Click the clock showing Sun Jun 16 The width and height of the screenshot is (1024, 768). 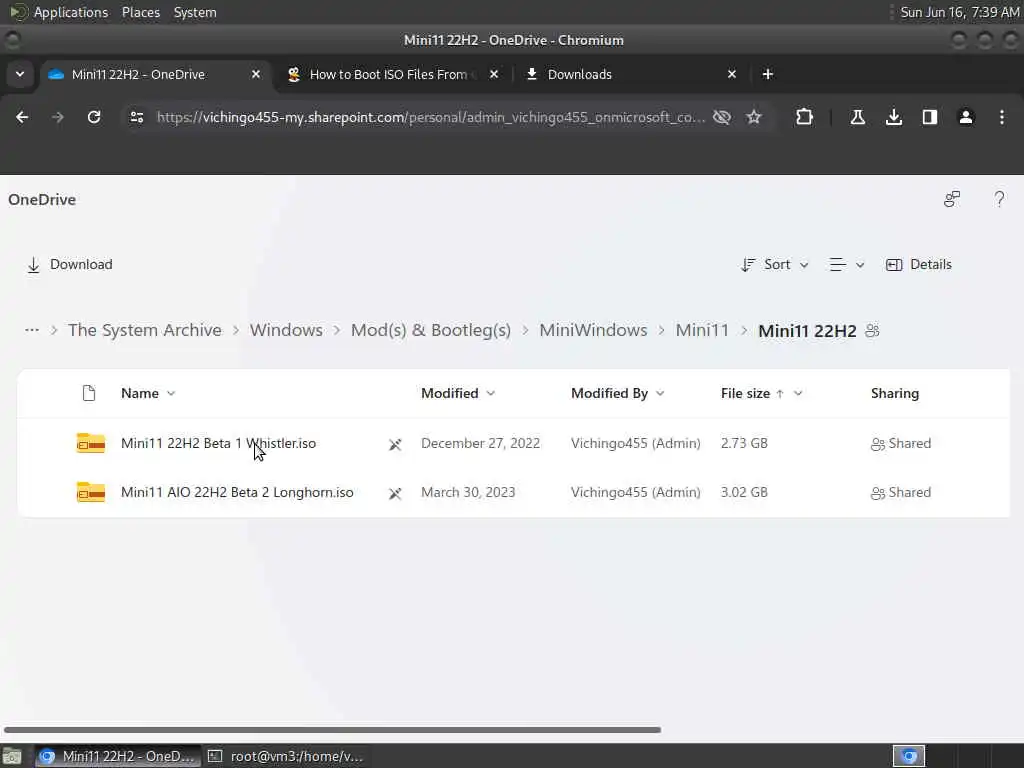pyautogui.click(x=959, y=12)
